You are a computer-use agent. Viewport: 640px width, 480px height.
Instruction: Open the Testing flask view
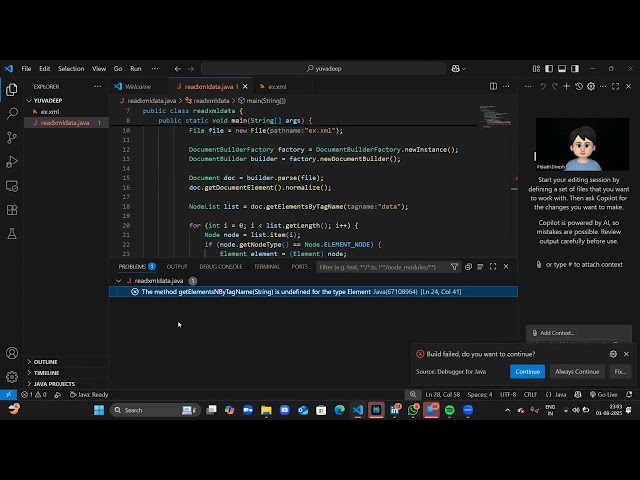12,234
